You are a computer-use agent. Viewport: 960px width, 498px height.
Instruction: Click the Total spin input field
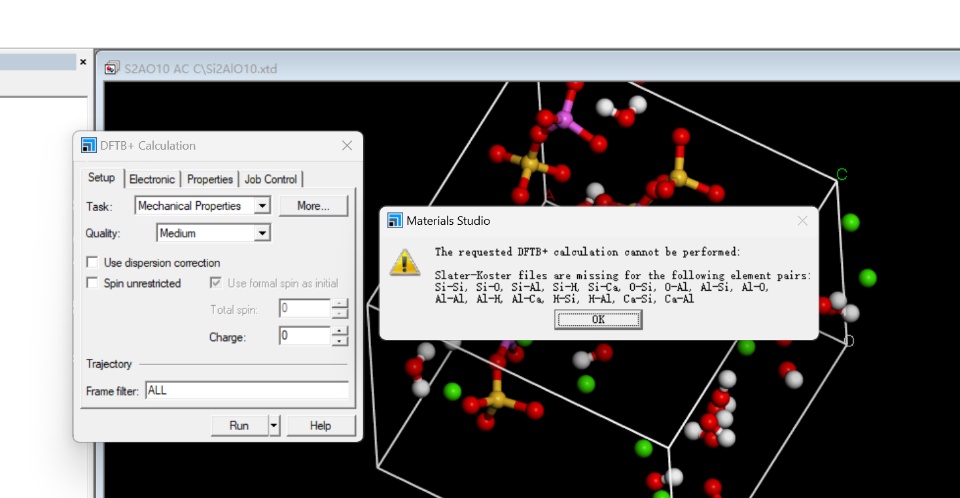(x=305, y=308)
